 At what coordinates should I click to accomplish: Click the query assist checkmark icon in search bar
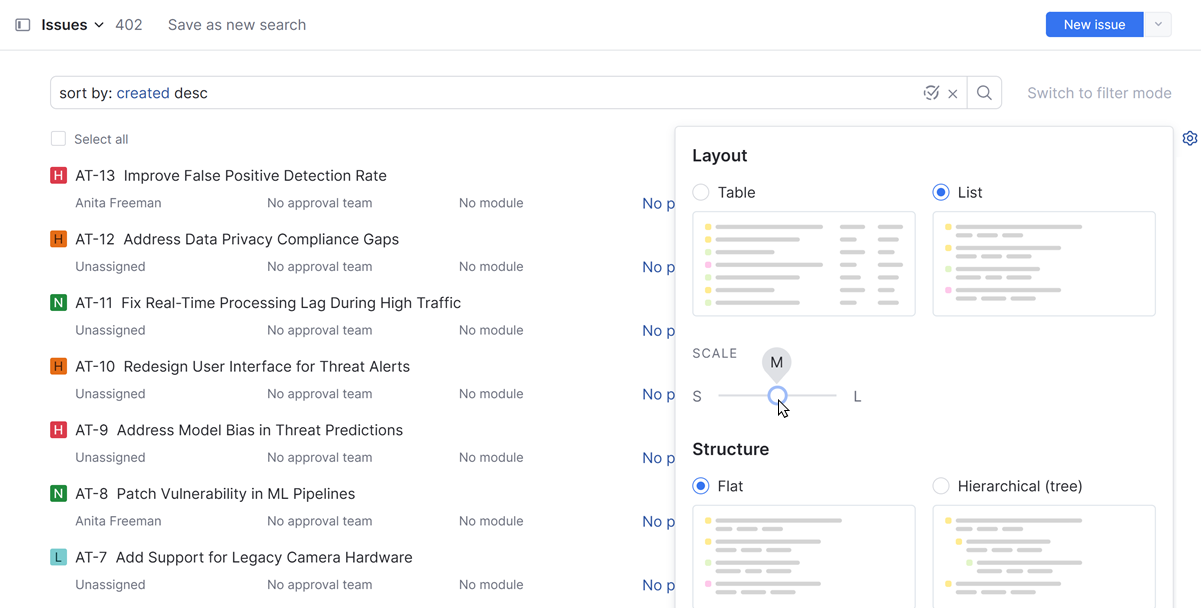point(931,93)
